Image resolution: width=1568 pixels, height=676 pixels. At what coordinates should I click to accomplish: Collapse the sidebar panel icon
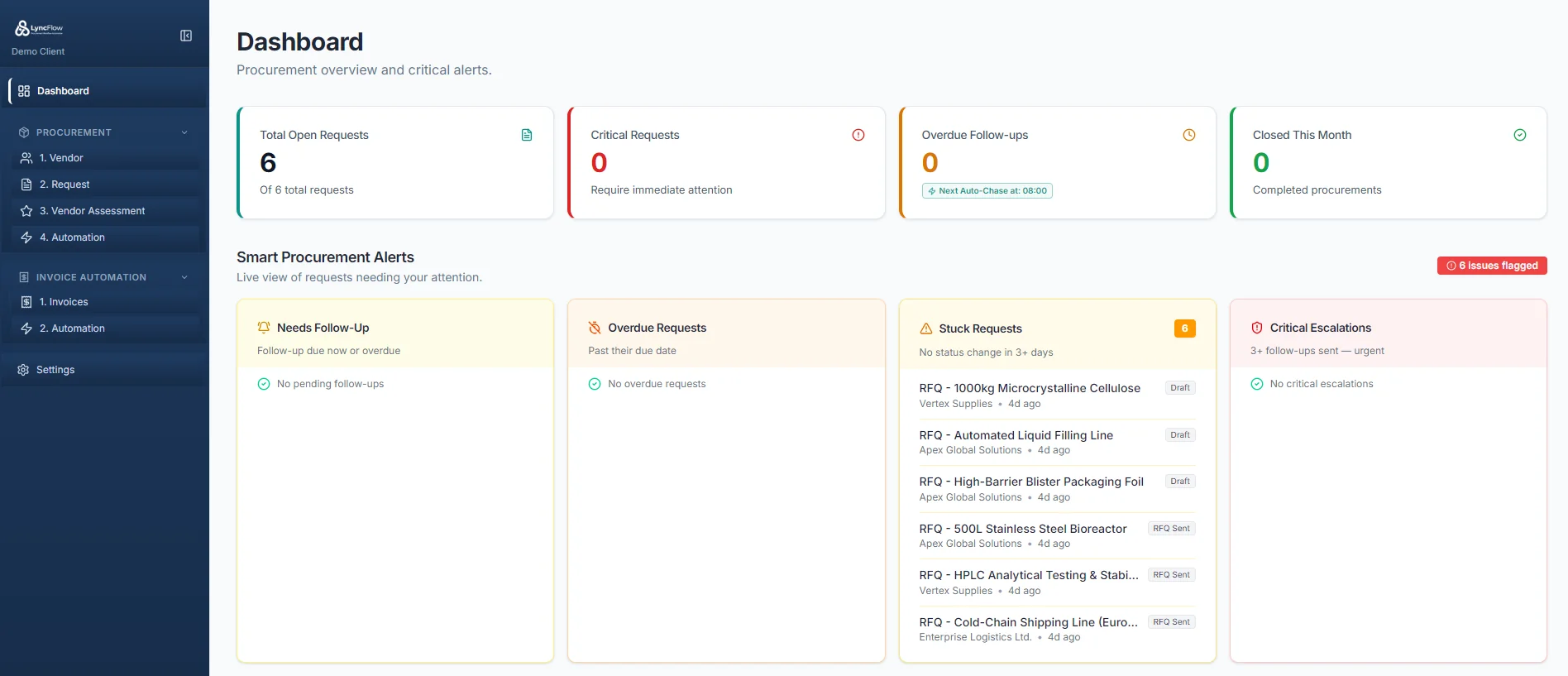186,36
